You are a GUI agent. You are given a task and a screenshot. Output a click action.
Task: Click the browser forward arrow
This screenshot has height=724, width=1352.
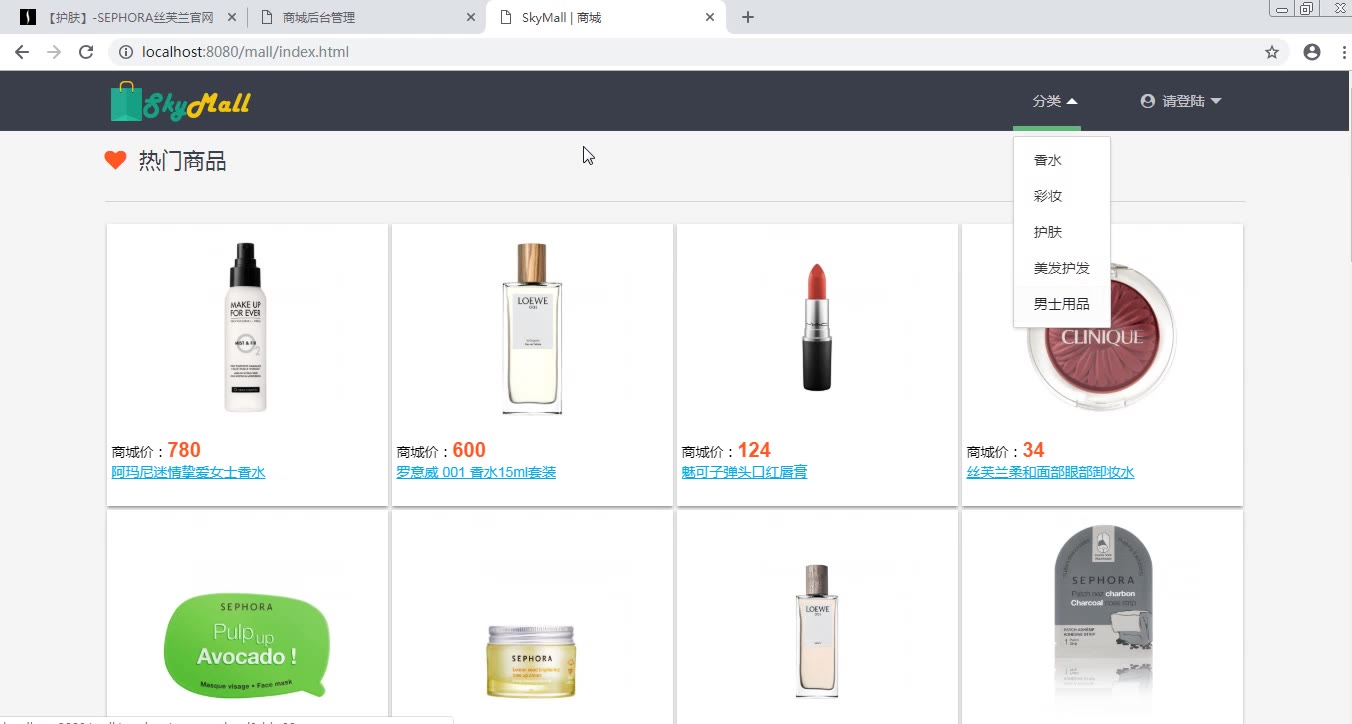click(54, 52)
